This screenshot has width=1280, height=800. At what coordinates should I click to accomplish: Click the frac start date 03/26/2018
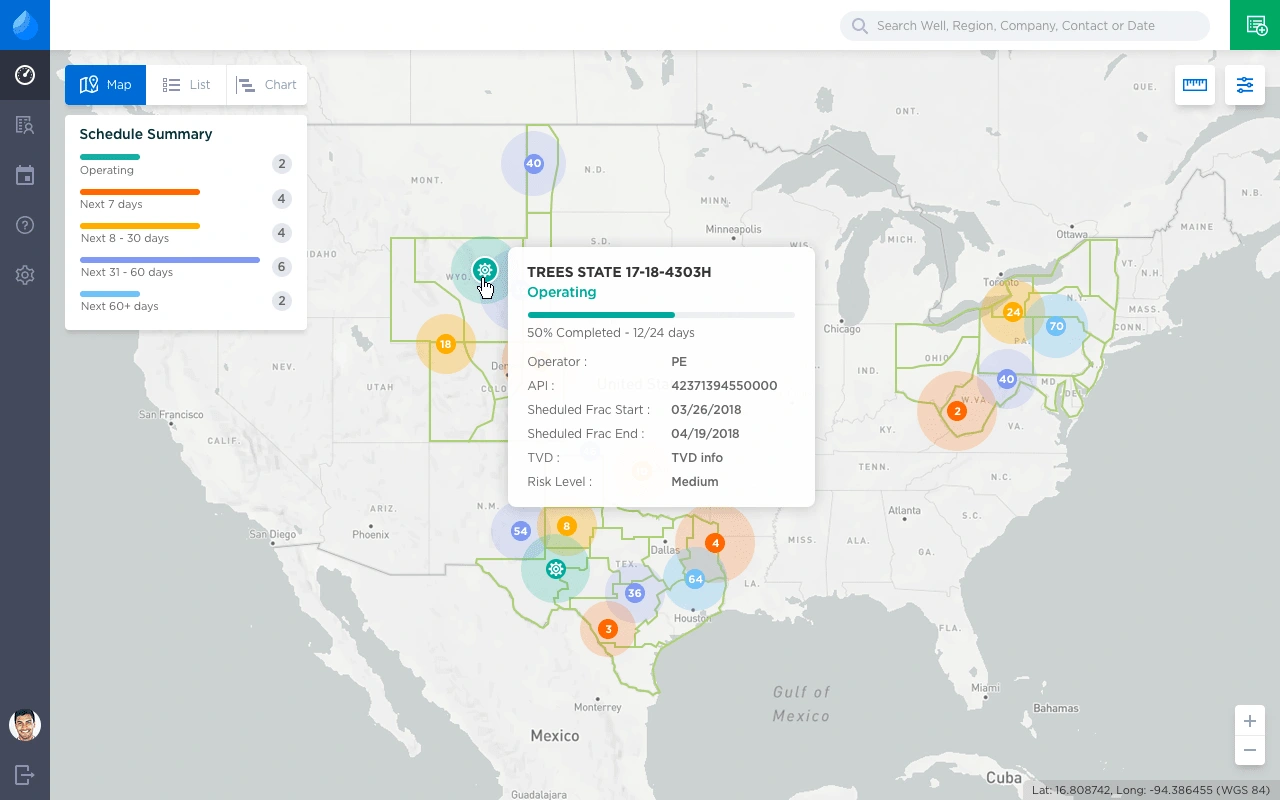(706, 410)
